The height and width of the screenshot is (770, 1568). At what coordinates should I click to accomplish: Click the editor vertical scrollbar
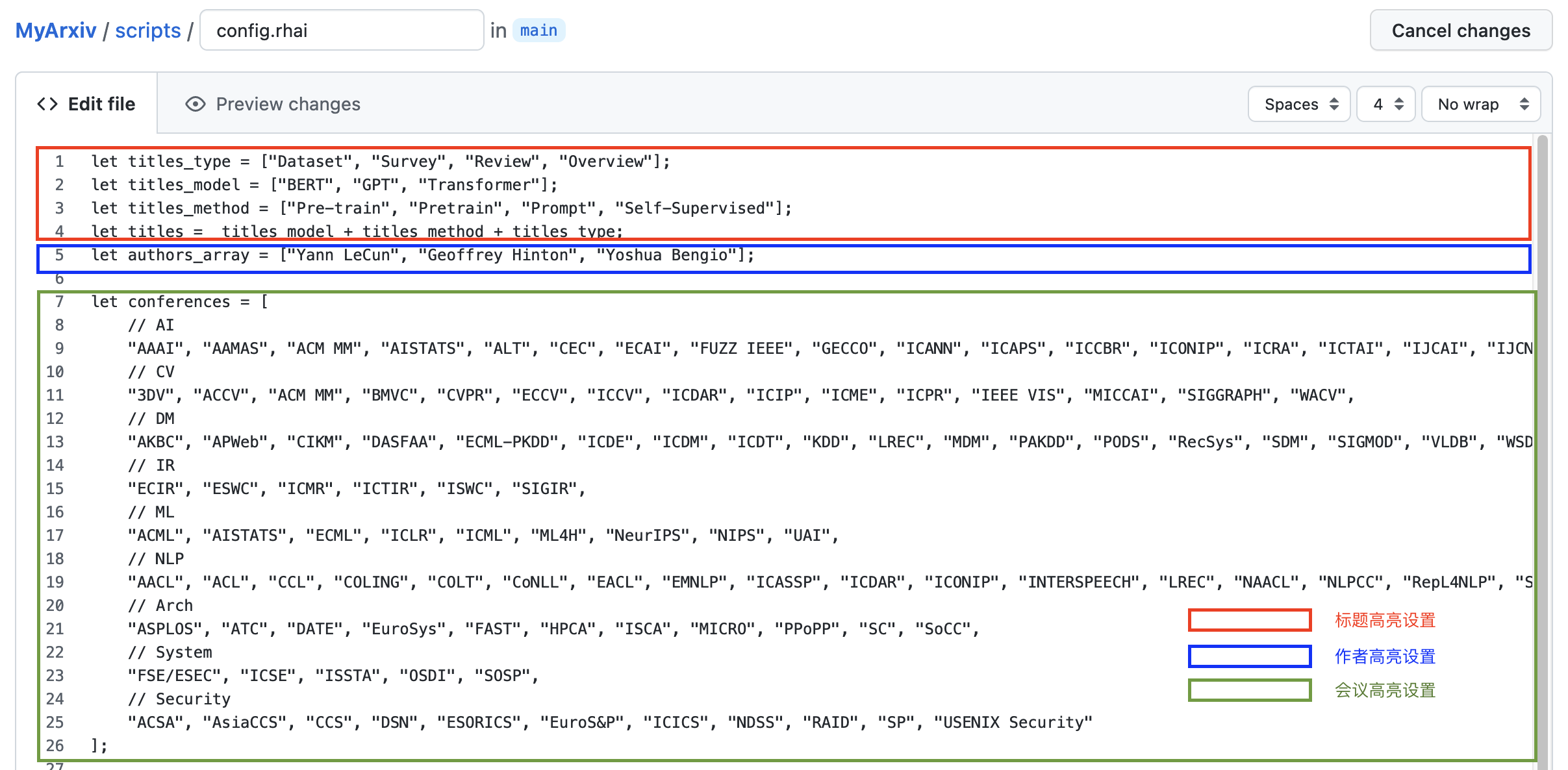[x=1542, y=390]
